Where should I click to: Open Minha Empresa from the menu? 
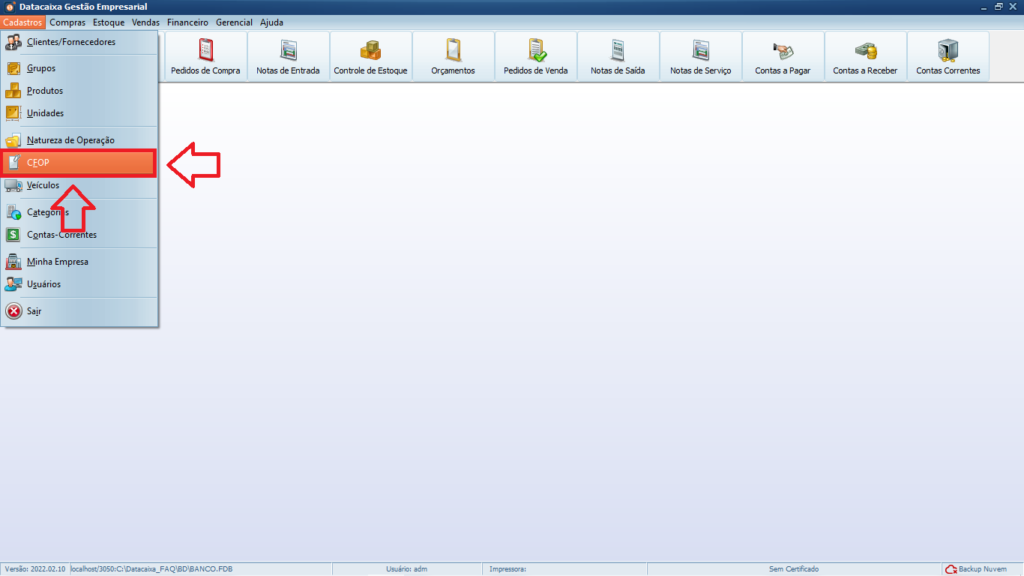(57, 262)
